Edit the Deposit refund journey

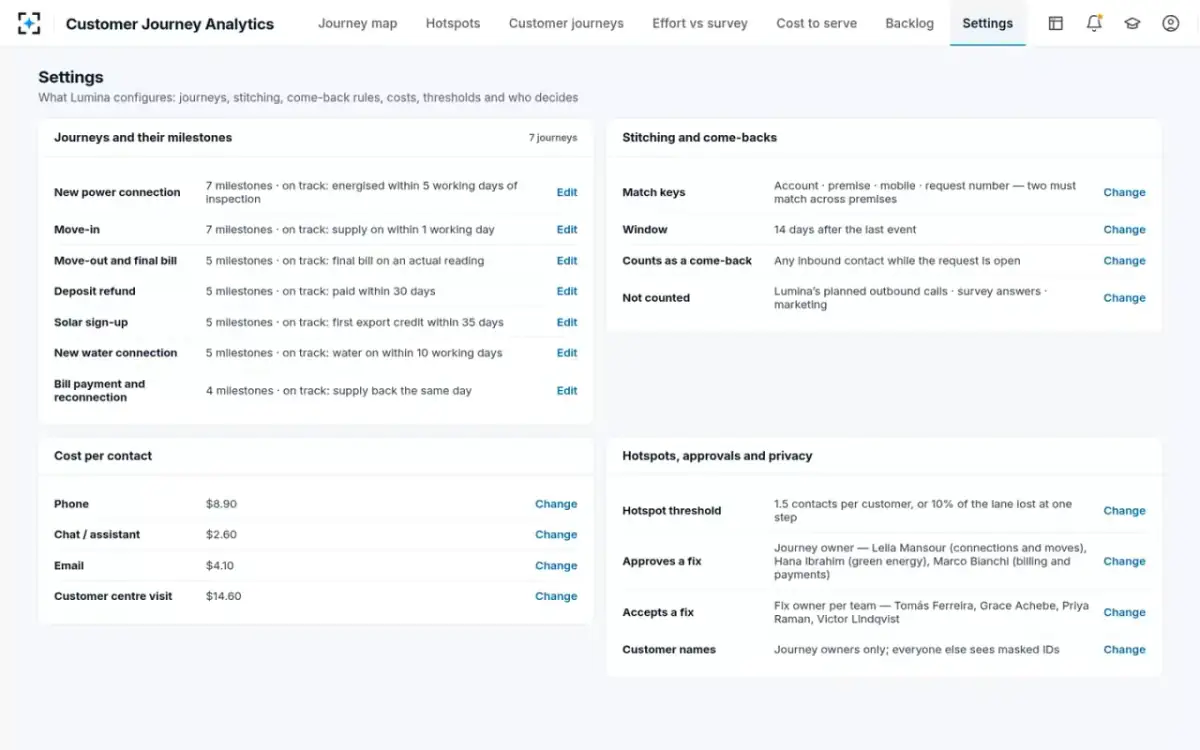(x=567, y=291)
